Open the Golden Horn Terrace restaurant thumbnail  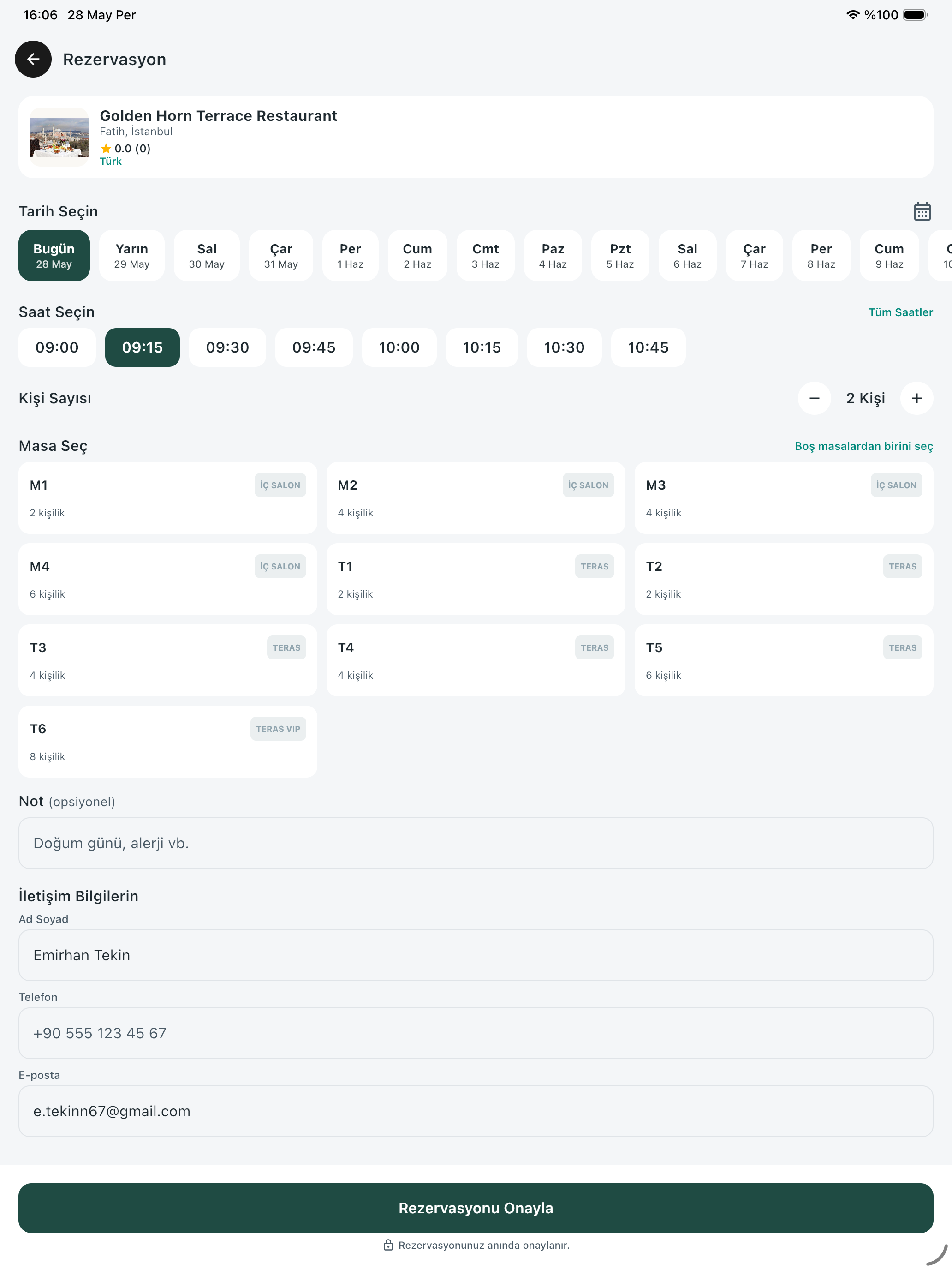[59, 137]
